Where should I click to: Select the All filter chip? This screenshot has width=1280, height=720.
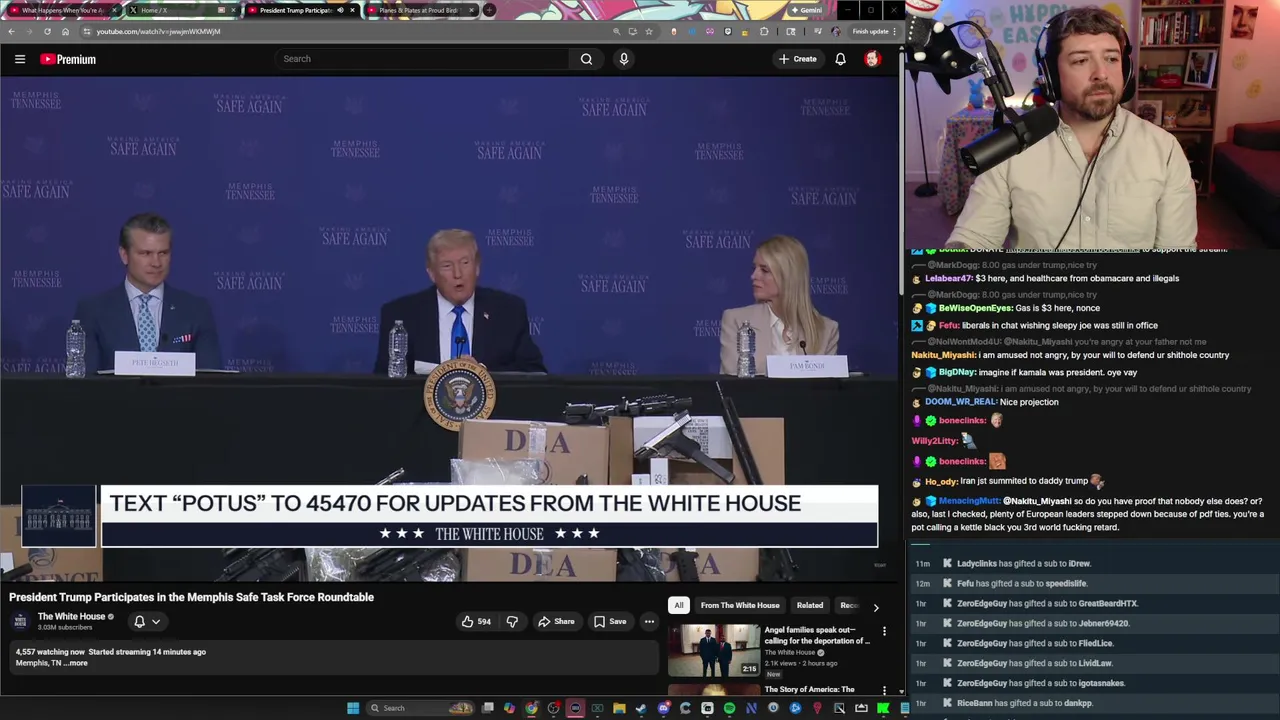(678, 605)
